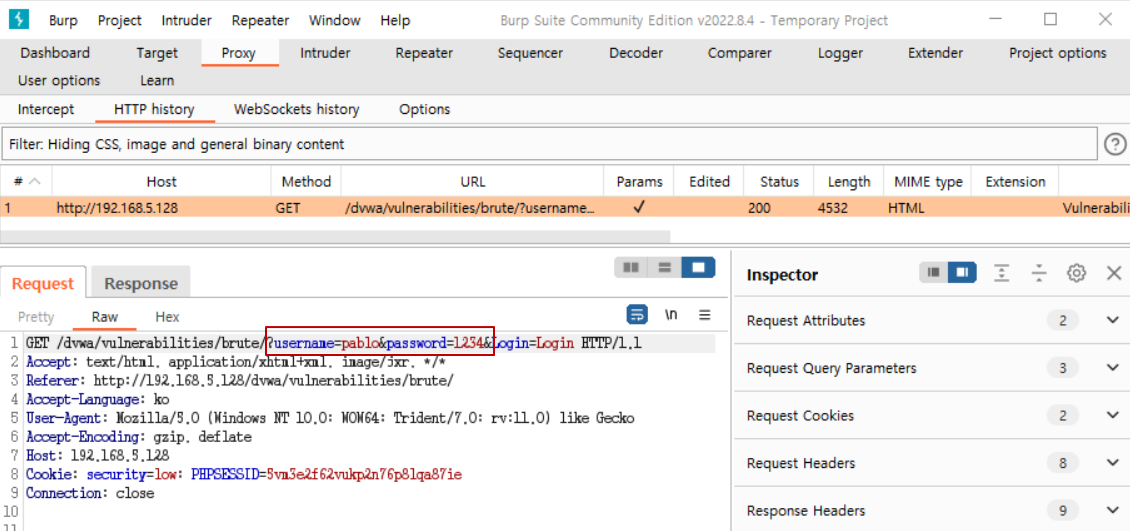Toggle non-printable characters with \n button
Image resolution: width=1130 pixels, height=531 pixels.
[671, 315]
